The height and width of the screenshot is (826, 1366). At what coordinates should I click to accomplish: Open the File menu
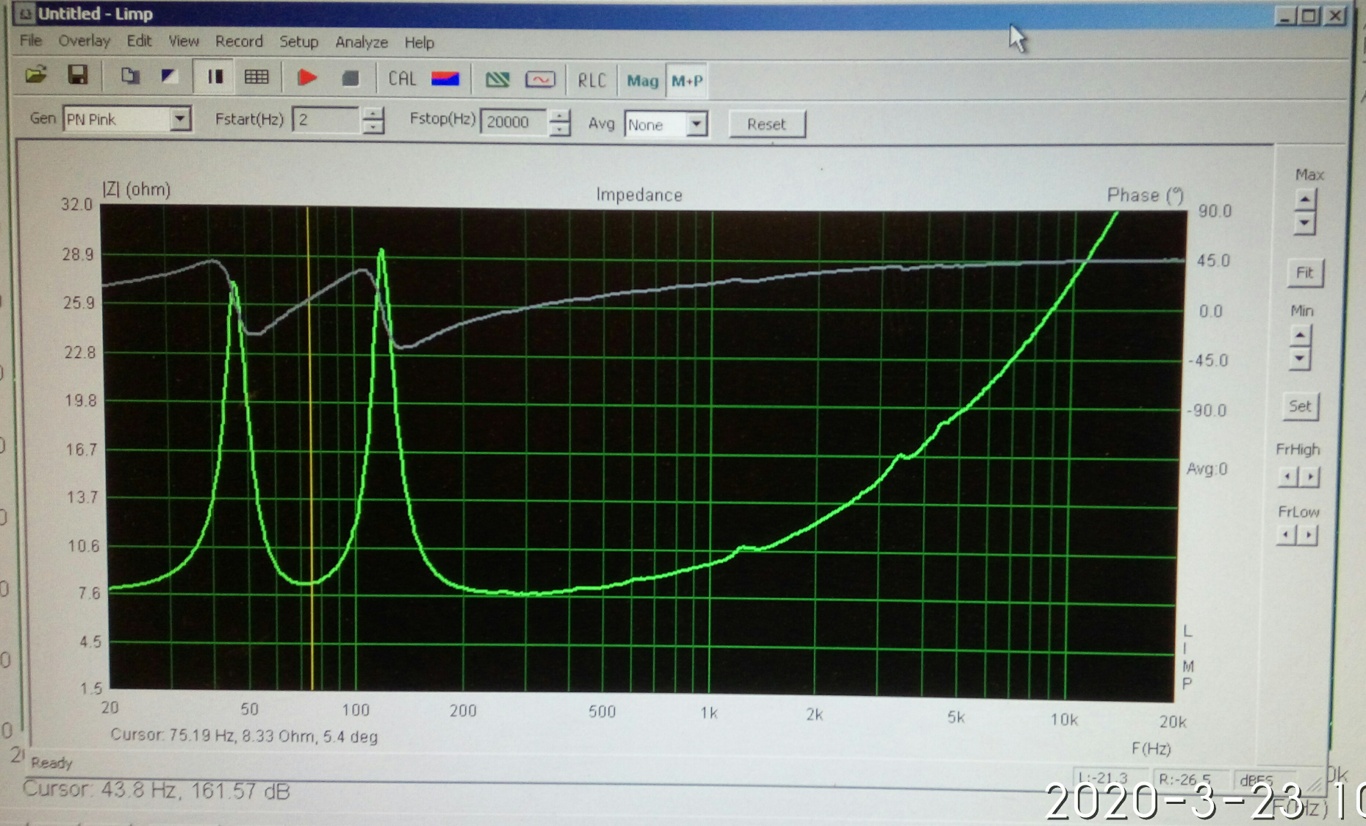click(31, 41)
